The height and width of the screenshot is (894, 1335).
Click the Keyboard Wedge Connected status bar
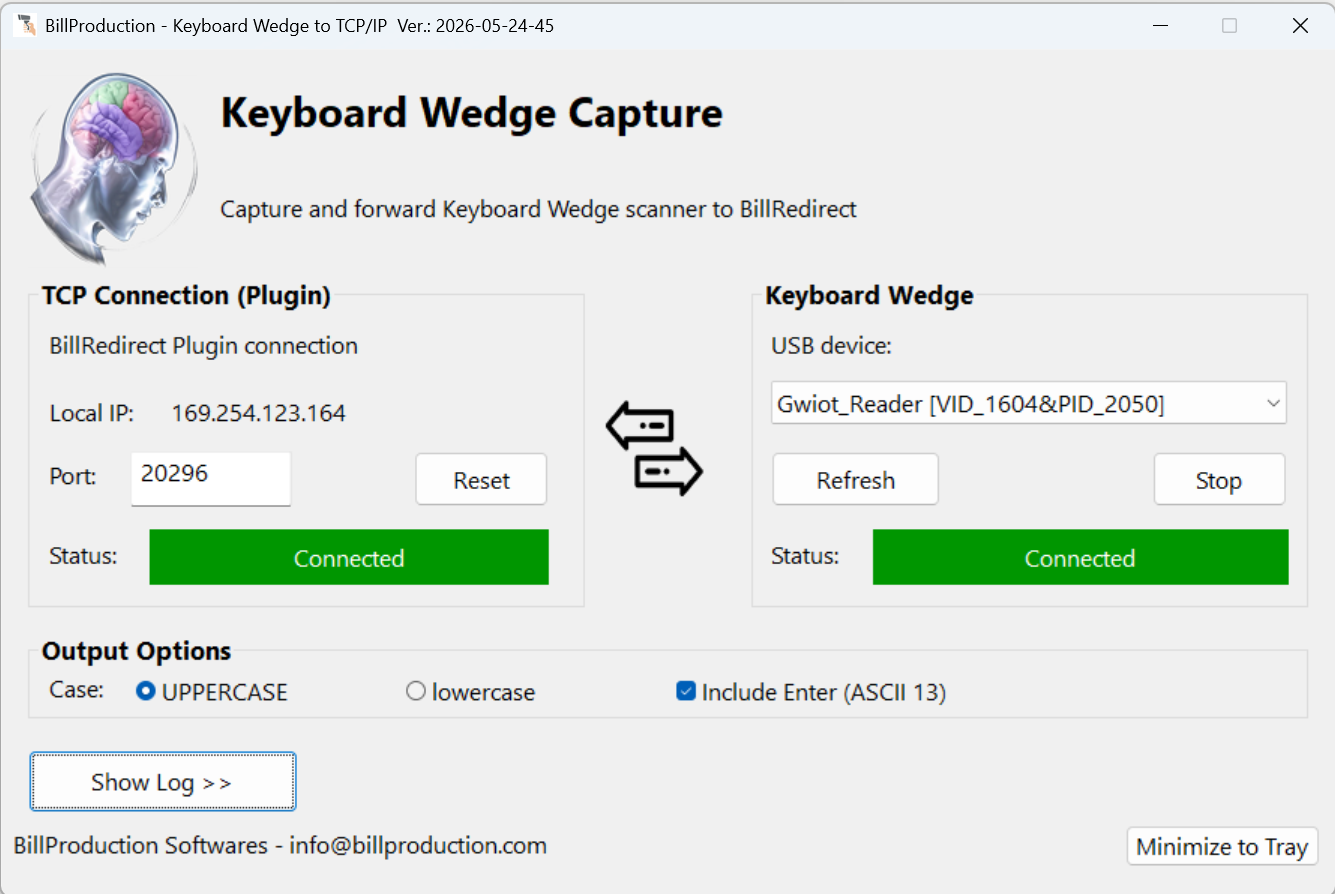[1080, 557]
